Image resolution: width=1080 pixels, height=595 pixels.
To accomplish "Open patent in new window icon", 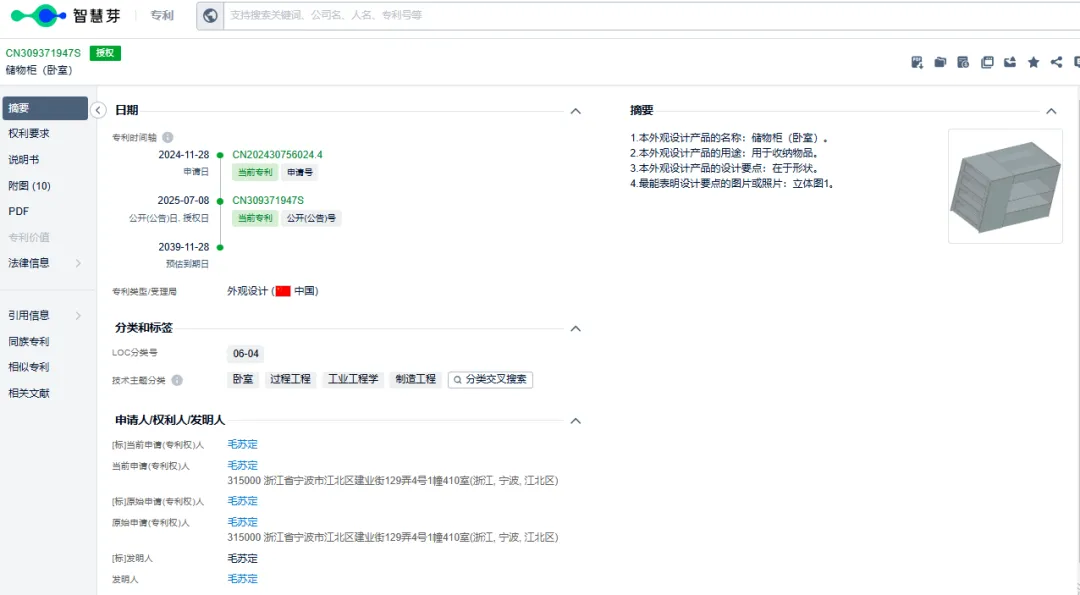I will (x=987, y=63).
